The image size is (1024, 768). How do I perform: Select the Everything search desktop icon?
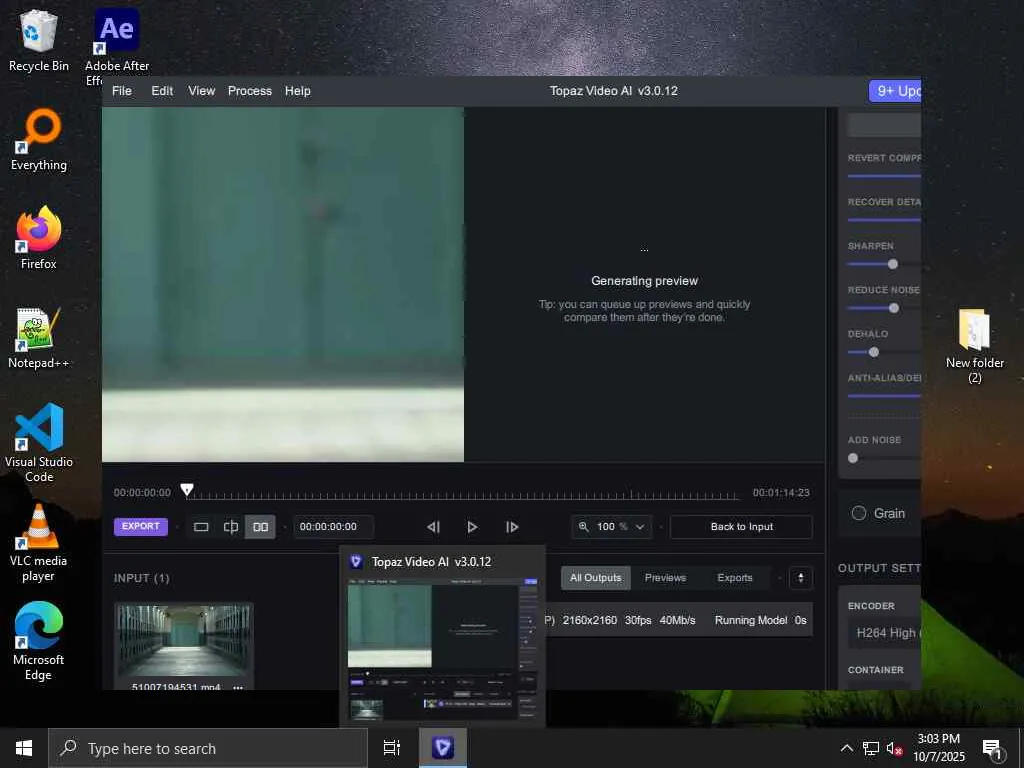[39, 140]
